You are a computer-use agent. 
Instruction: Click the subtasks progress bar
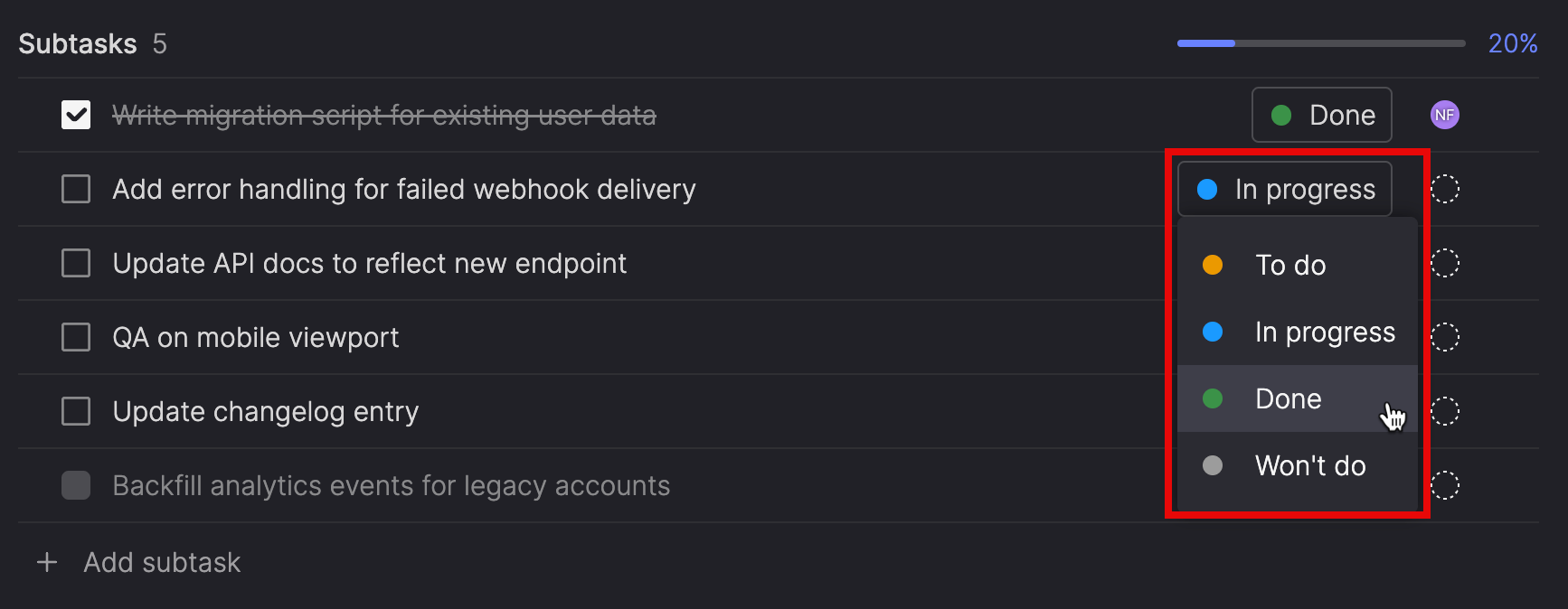pyautogui.click(x=1320, y=43)
